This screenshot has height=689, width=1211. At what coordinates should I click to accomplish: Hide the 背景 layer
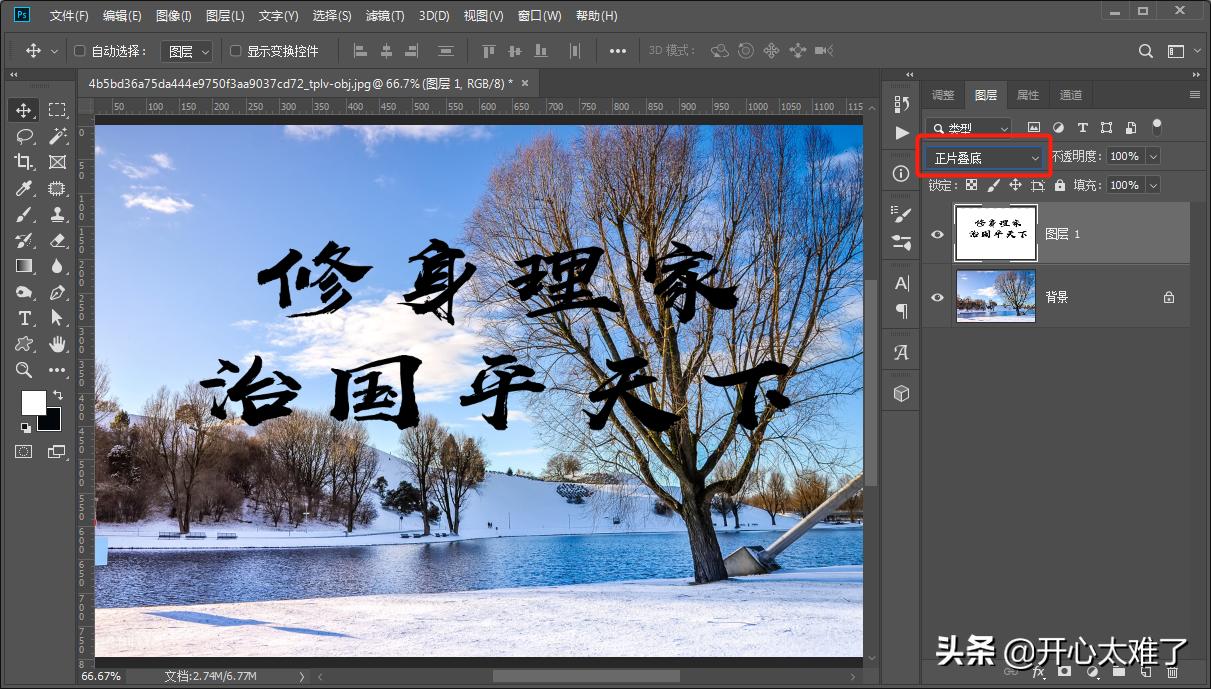pyautogui.click(x=935, y=297)
